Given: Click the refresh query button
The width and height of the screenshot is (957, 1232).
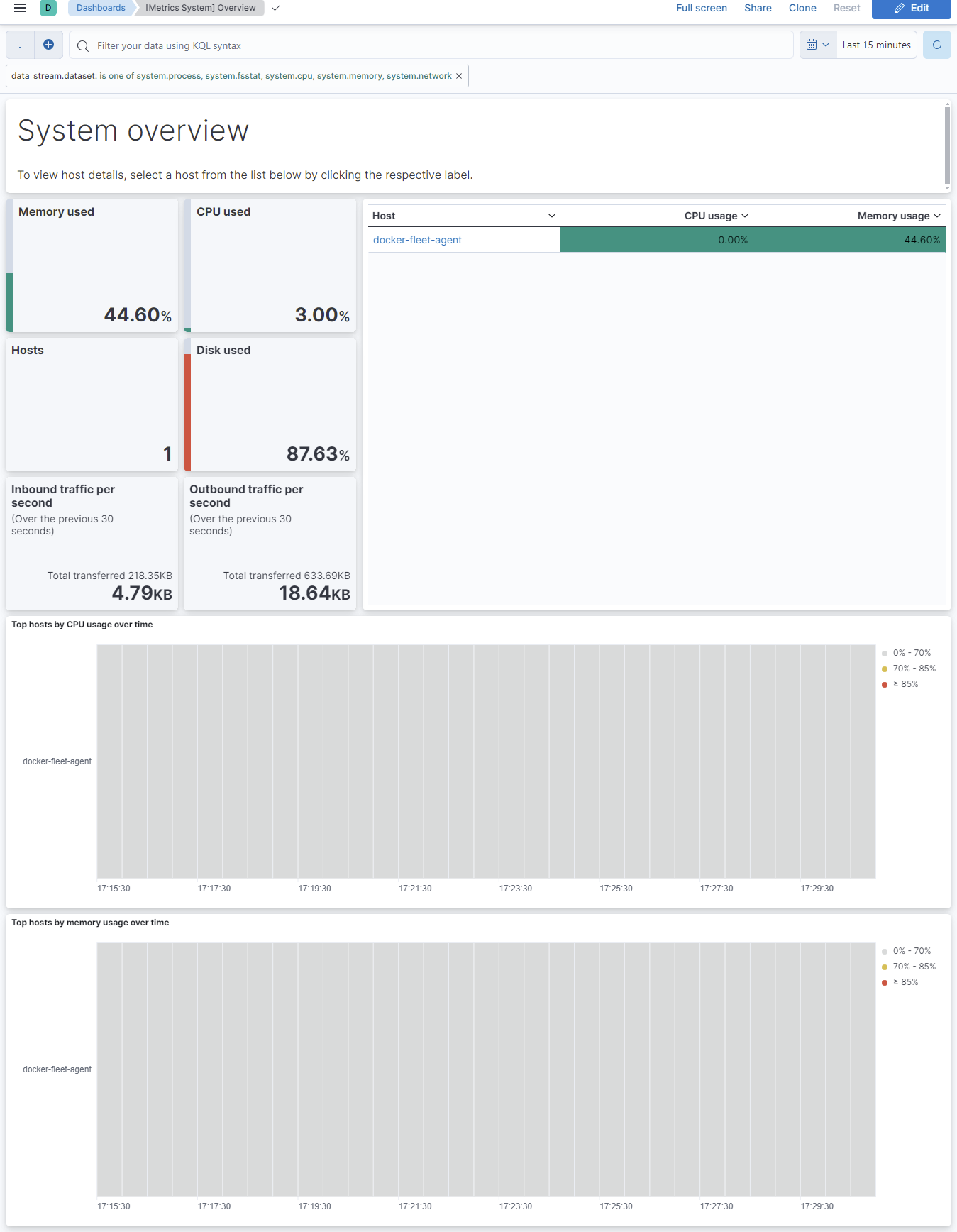Looking at the screenshot, I should 936,45.
